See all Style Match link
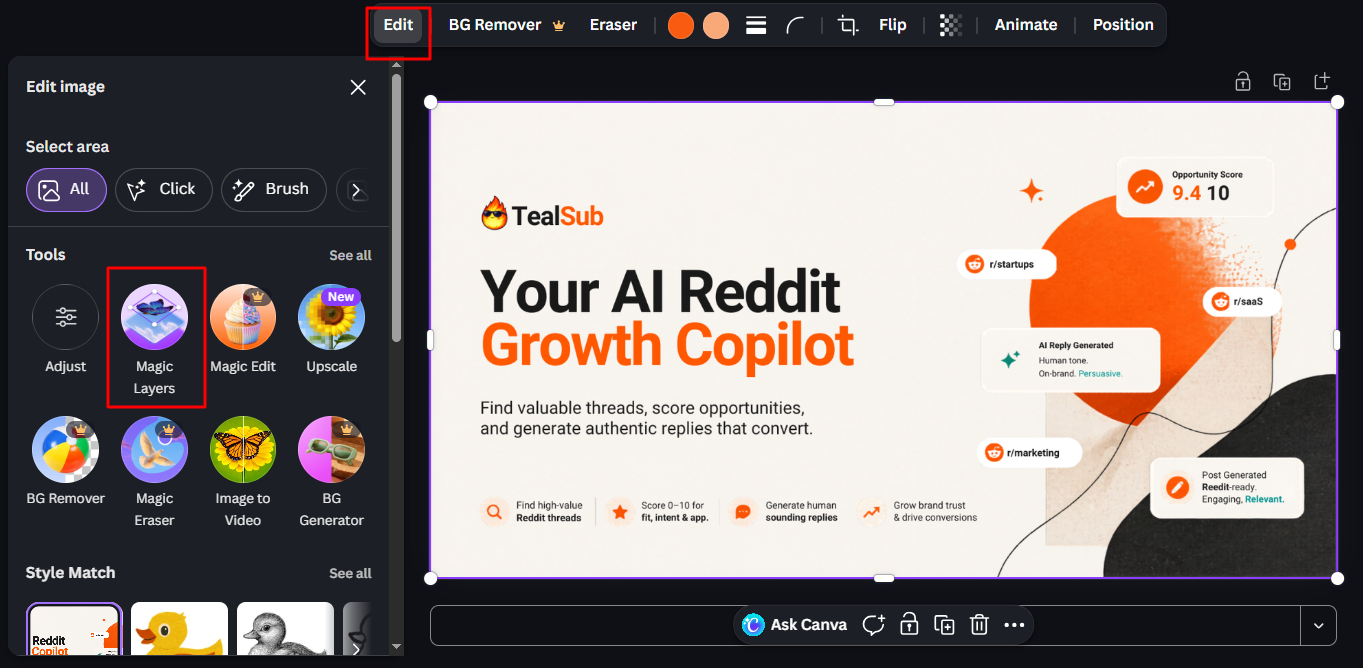The width and height of the screenshot is (1363, 668). (x=350, y=573)
